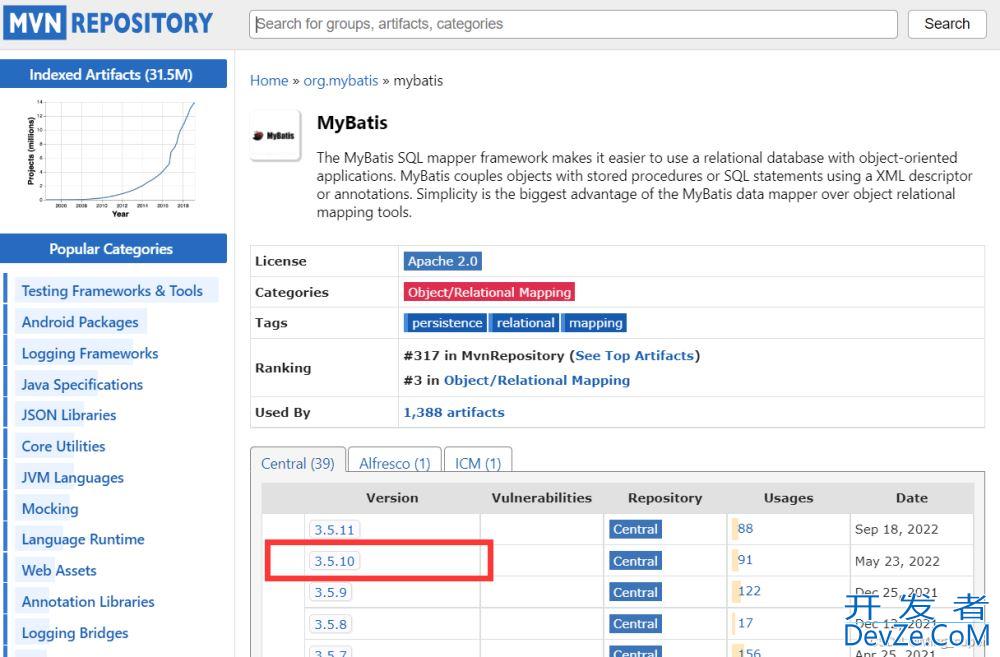Click the Repository column header
The width and height of the screenshot is (1000, 657).
(665, 498)
